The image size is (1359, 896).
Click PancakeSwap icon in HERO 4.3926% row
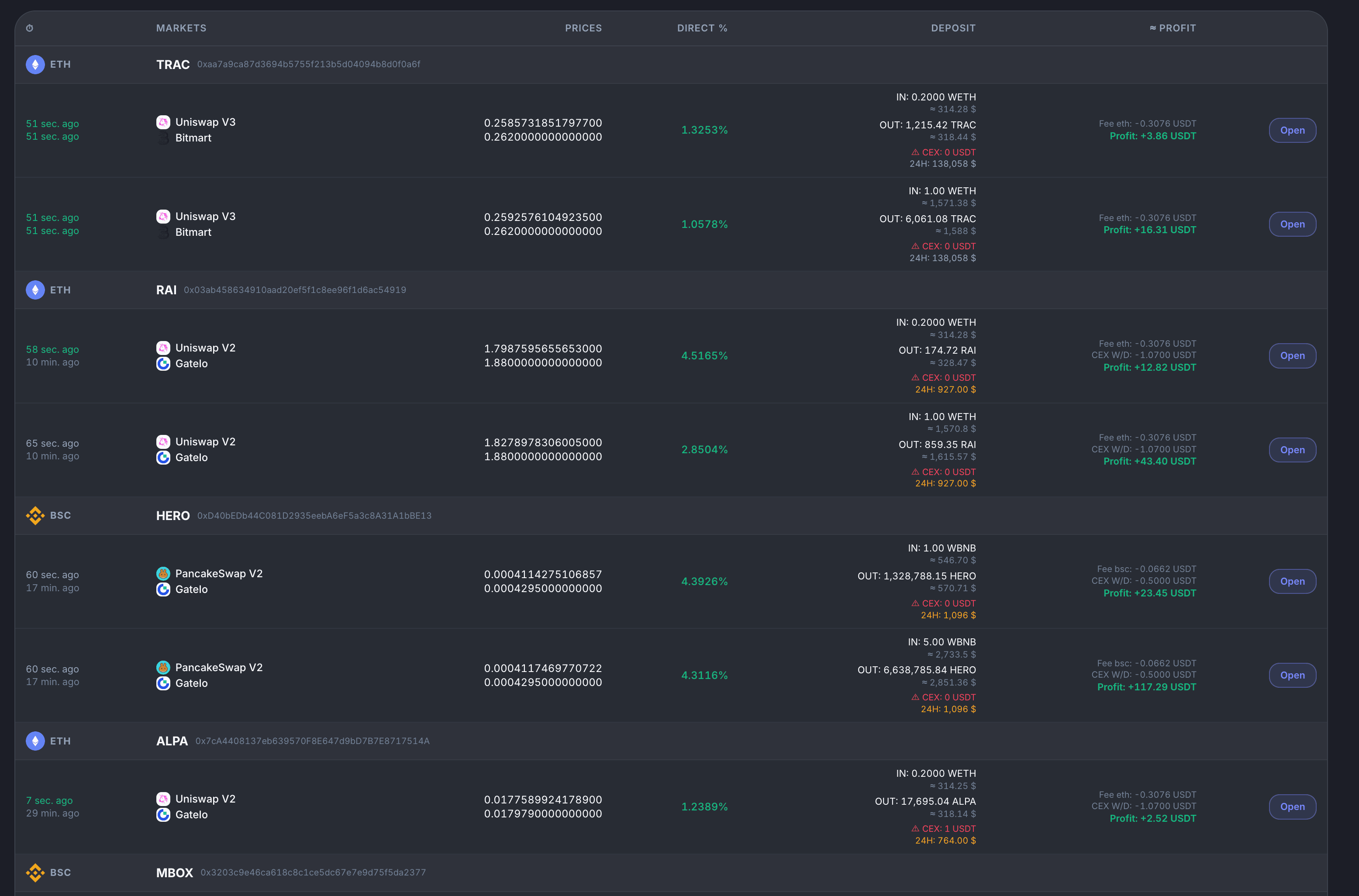point(163,574)
